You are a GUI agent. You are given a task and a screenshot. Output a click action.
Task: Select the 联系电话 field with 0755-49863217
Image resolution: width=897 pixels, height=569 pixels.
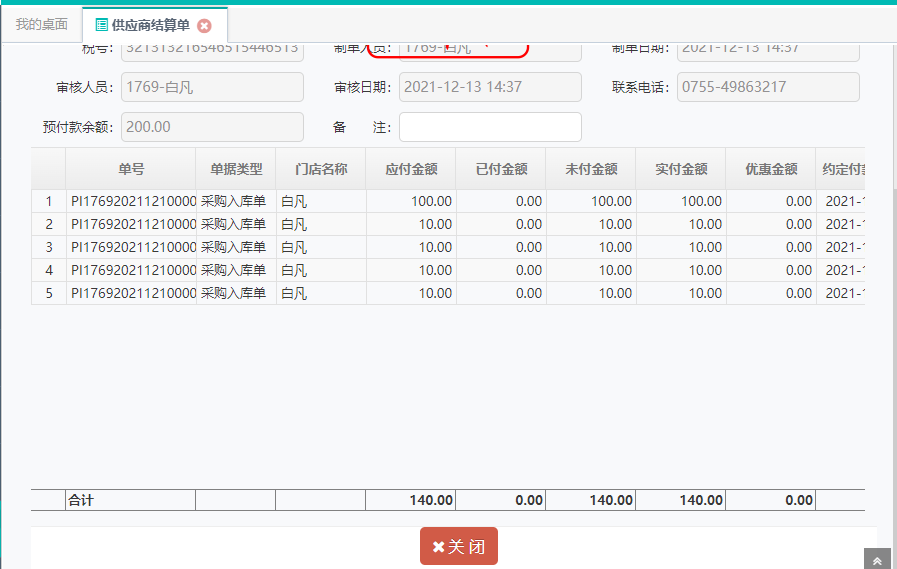click(x=768, y=87)
